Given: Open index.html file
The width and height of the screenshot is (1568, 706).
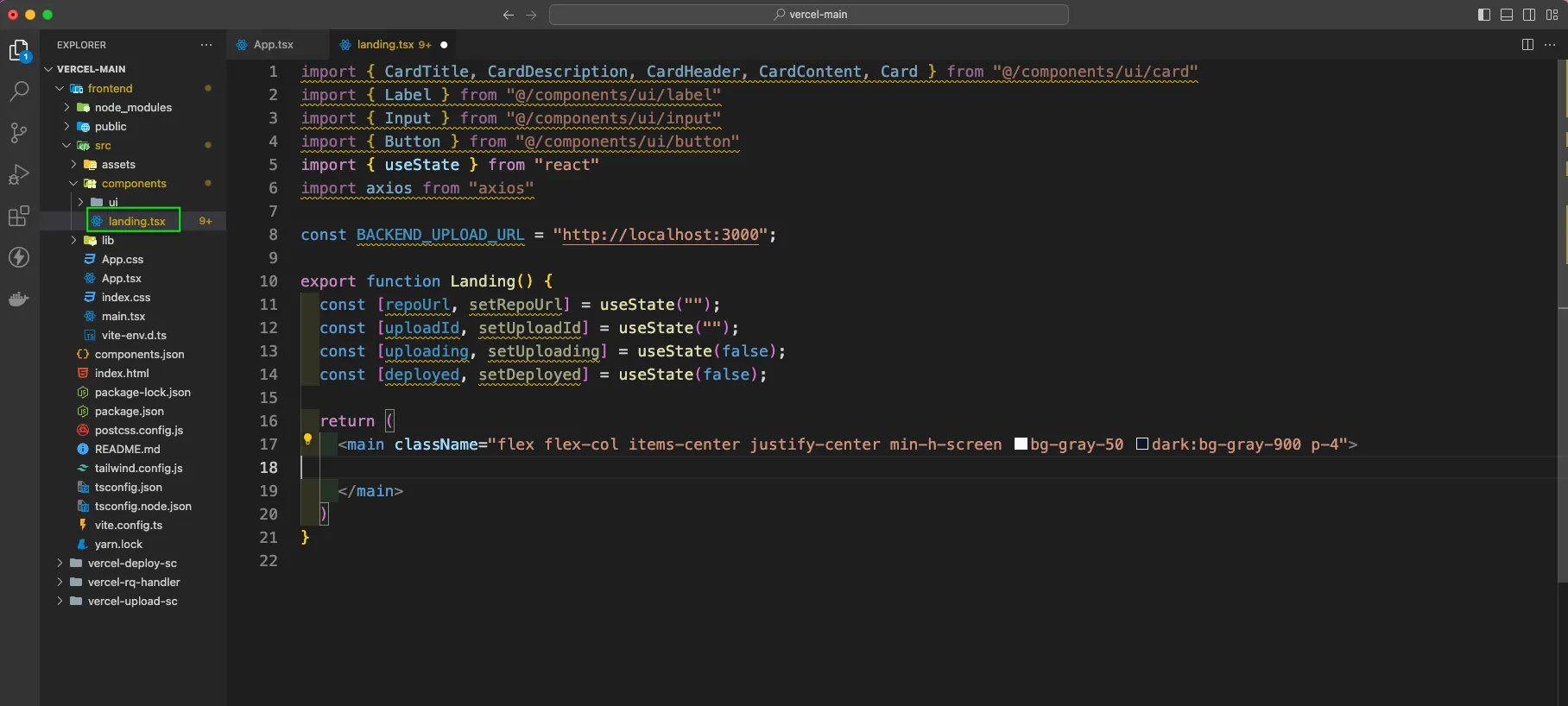Looking at the screenshot, I should click(x=122, y=373).
